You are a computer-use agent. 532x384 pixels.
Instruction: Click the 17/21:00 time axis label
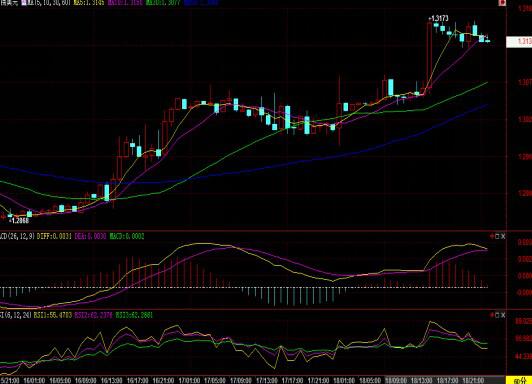tap(318, 381)
